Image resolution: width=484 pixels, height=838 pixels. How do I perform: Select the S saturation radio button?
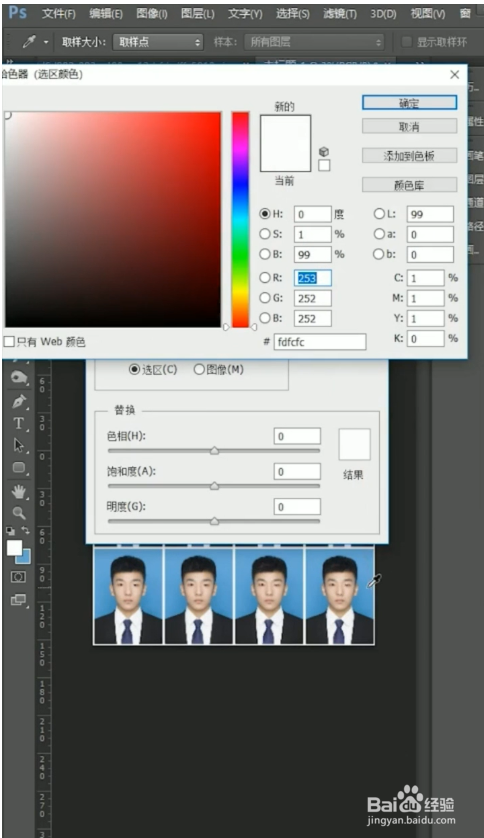coord(264,234)
